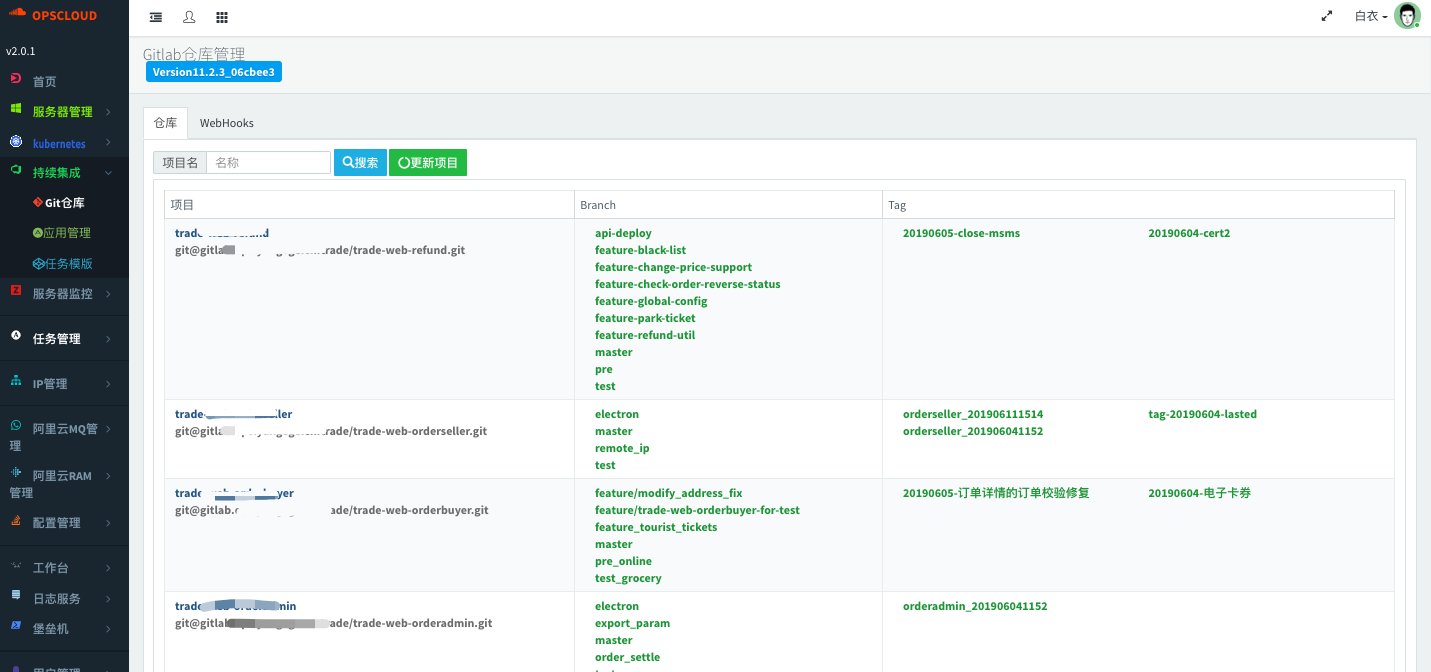
Task: Expand the 日志服务 menu chevron
Action: click(x=108, y=599)
